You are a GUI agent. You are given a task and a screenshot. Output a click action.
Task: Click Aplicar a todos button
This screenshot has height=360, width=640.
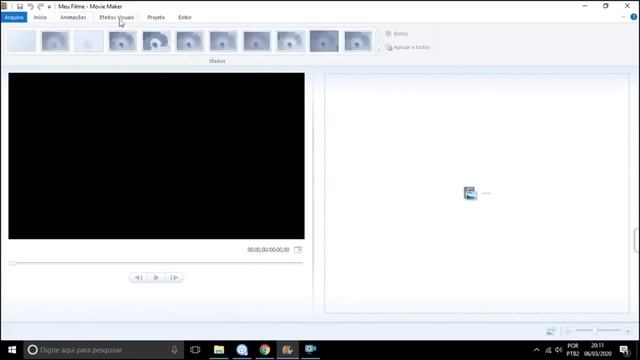click(408, 47)
